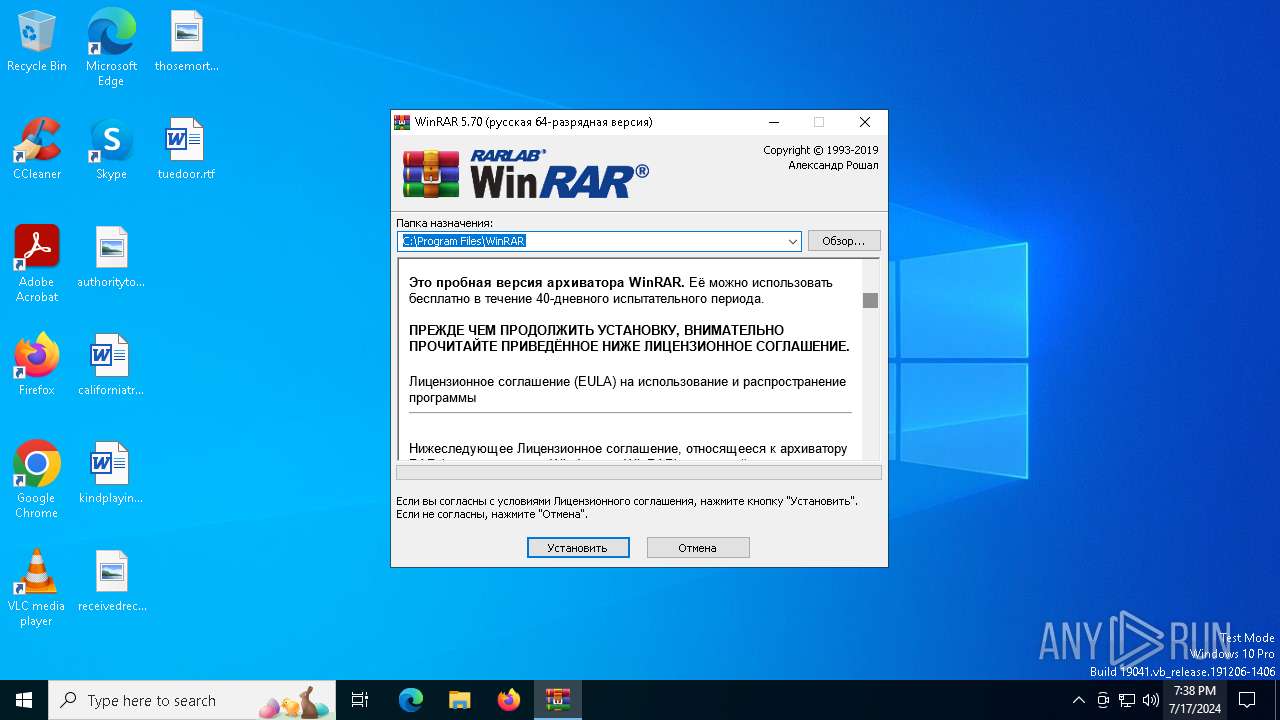Select the authorityto... image file icon

111,258
